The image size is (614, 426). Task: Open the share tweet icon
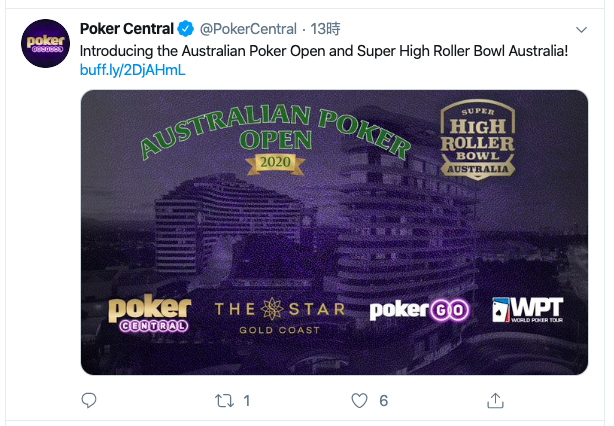click(495, 400)
